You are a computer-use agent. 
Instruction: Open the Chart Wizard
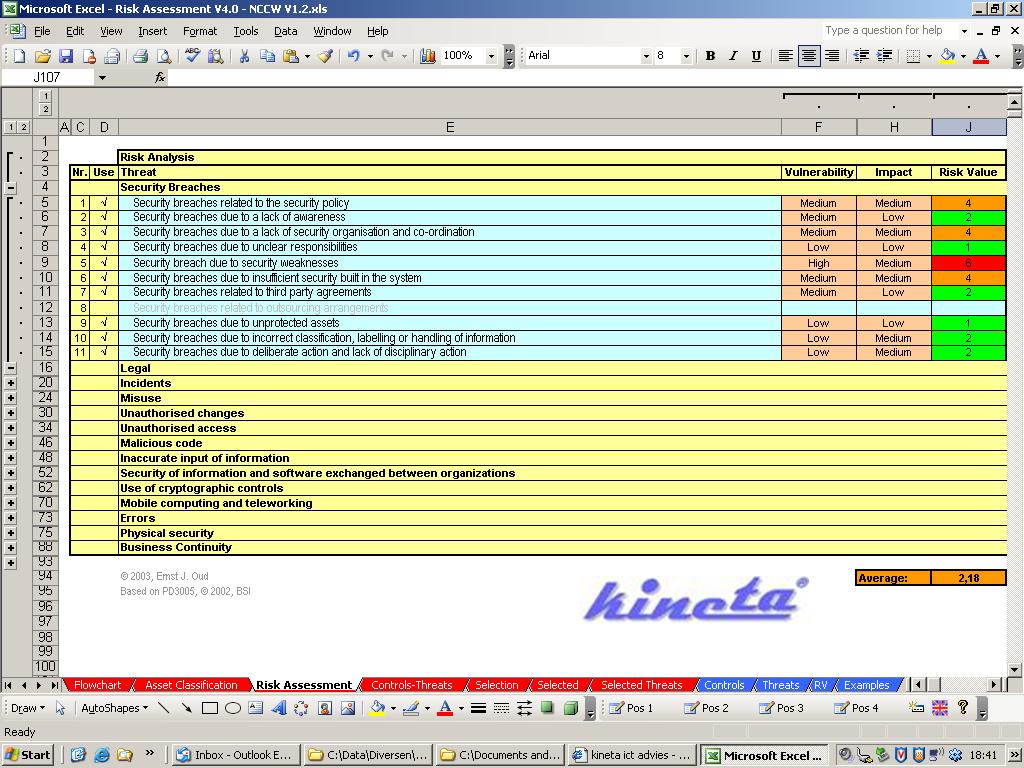pos(428,56)
